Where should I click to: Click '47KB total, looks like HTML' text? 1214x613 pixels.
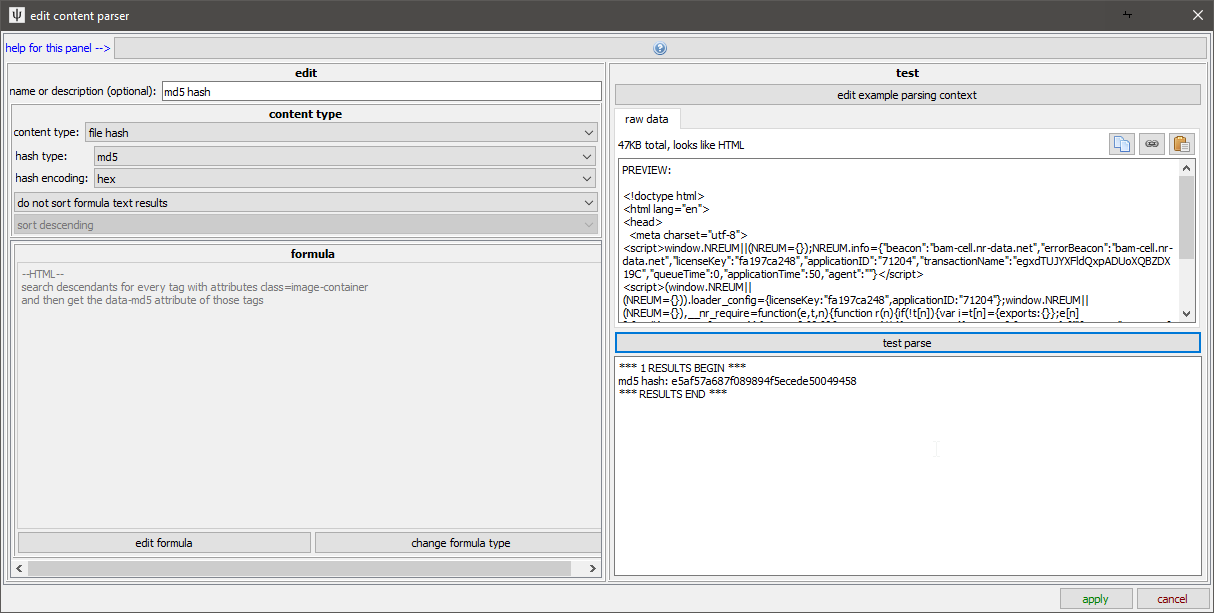[681, 145]
